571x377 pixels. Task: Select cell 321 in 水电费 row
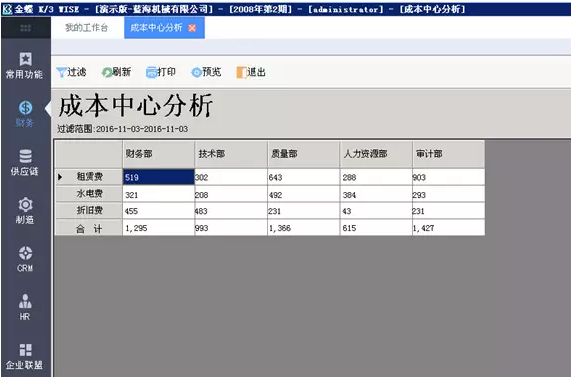[158, 194]
